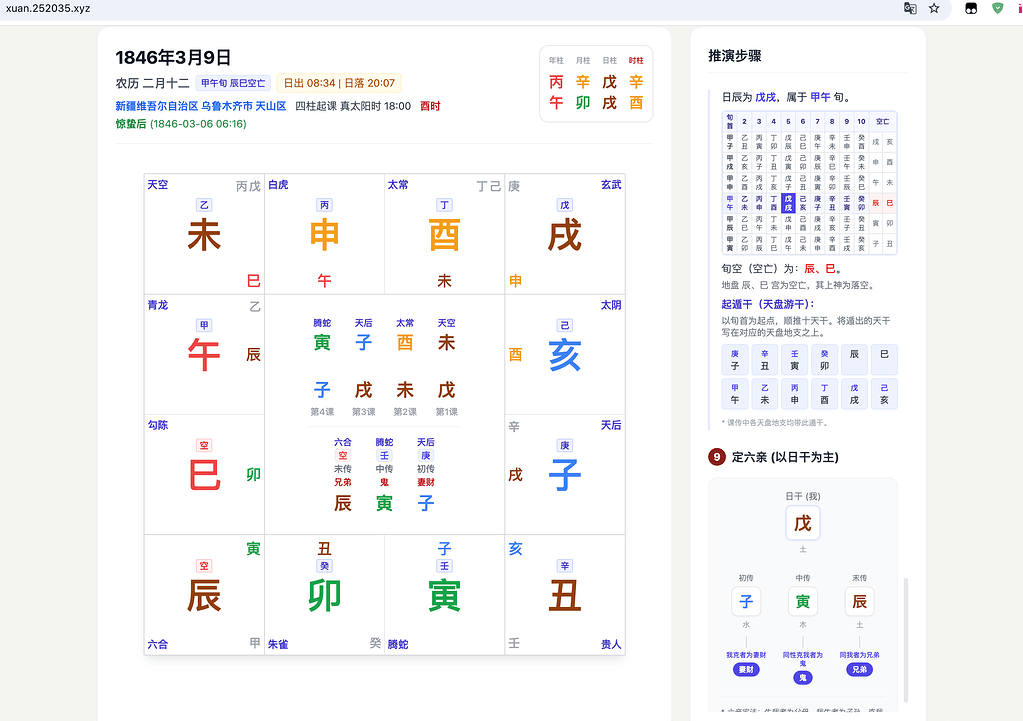Click the 日出 08:34 | 日落 20:07 badge
The image size is (1023, 721).
point(339,83)
